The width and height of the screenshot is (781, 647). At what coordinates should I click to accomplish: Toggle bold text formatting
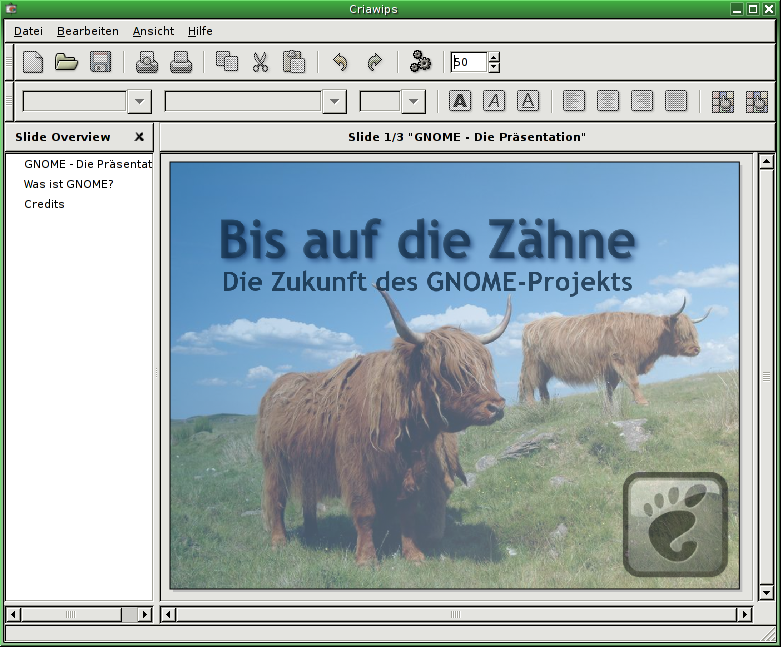[460, 101]
